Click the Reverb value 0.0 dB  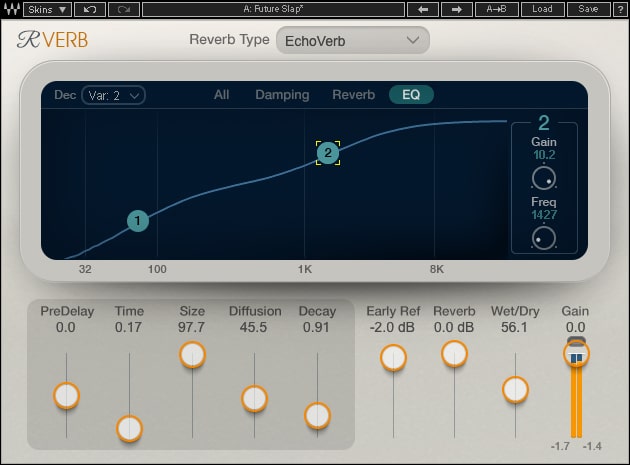coord(454,328)
